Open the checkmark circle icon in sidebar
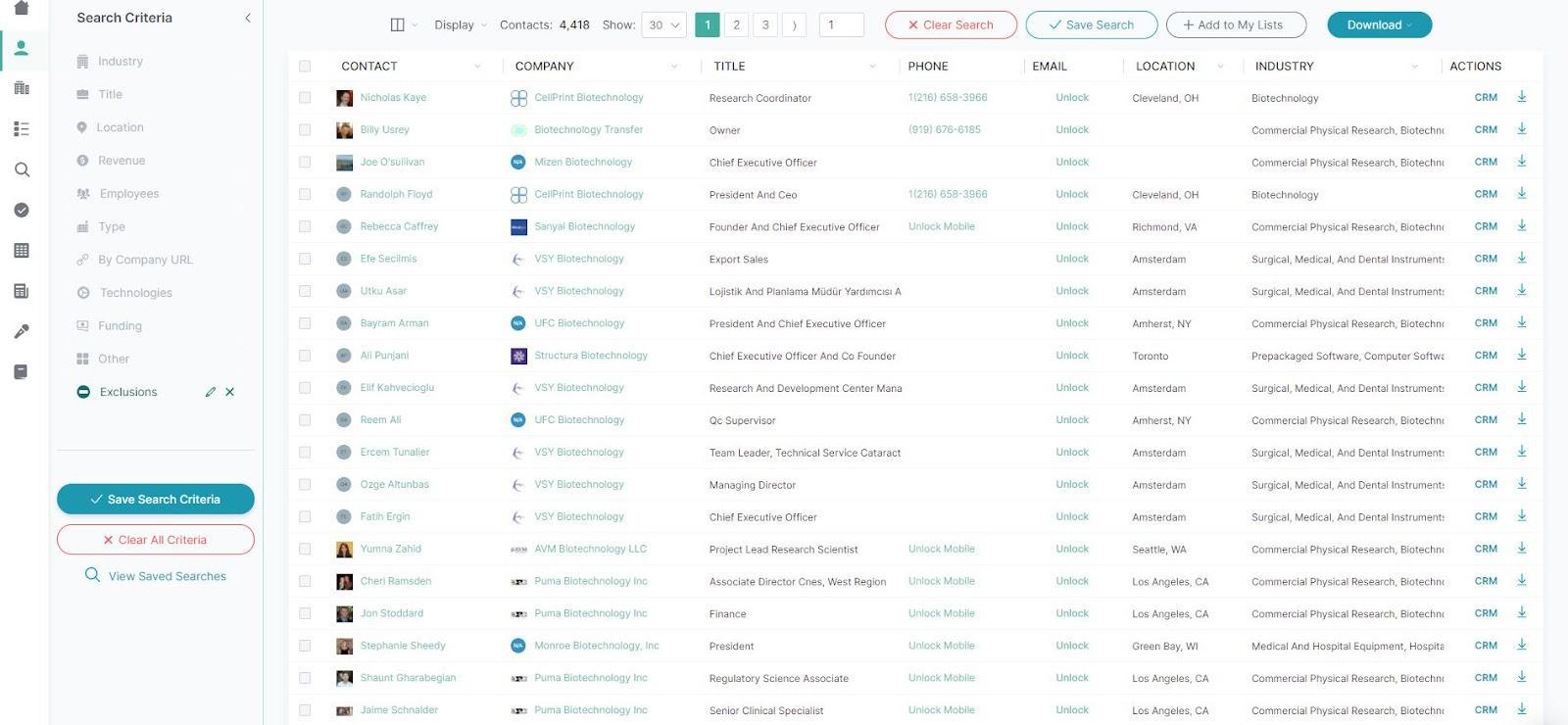The width and height of the screenshot is (1568, 725). [x=21, y=210]
